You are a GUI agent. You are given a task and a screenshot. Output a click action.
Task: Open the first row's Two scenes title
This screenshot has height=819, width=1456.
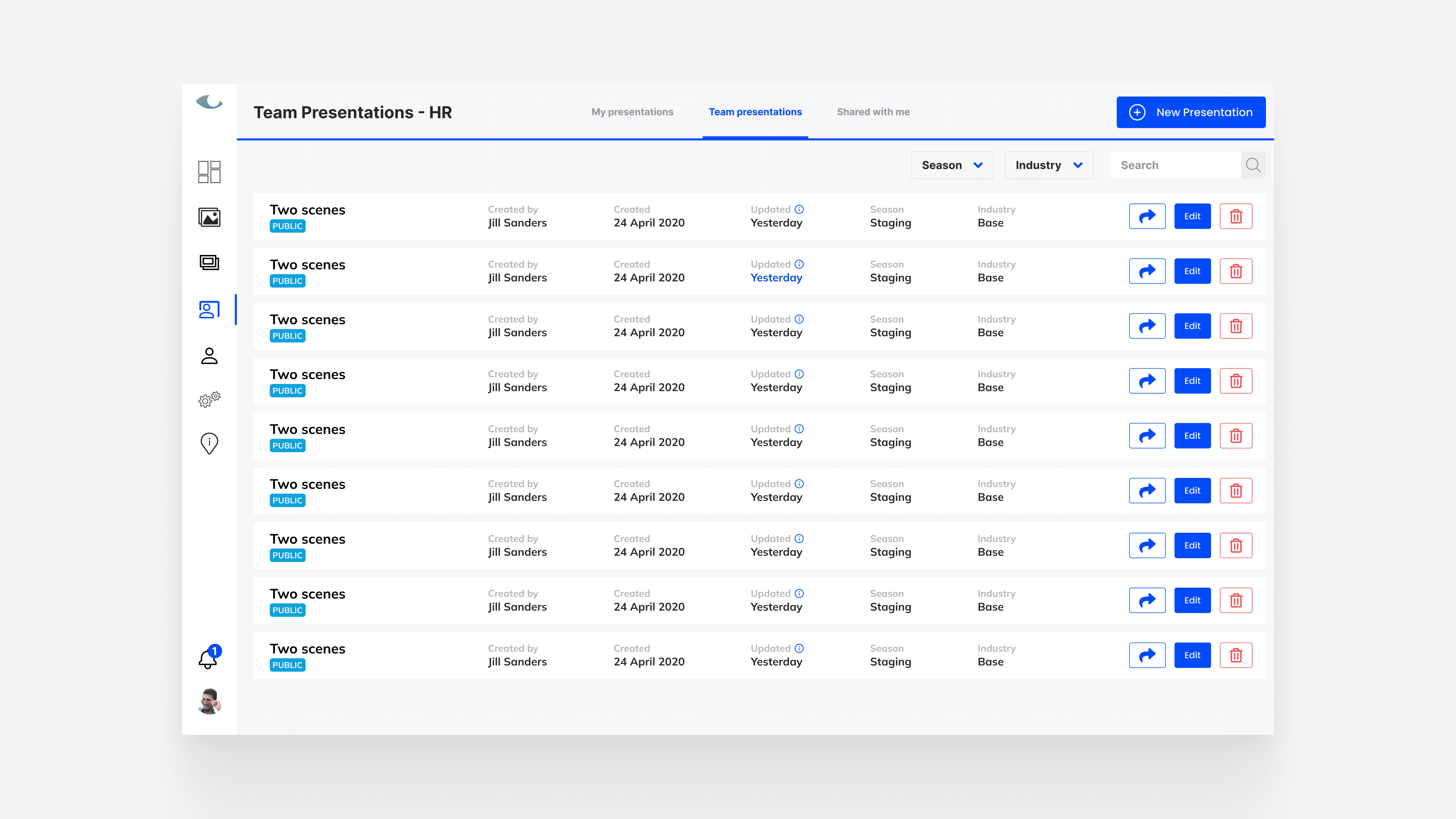coord(307,210)
